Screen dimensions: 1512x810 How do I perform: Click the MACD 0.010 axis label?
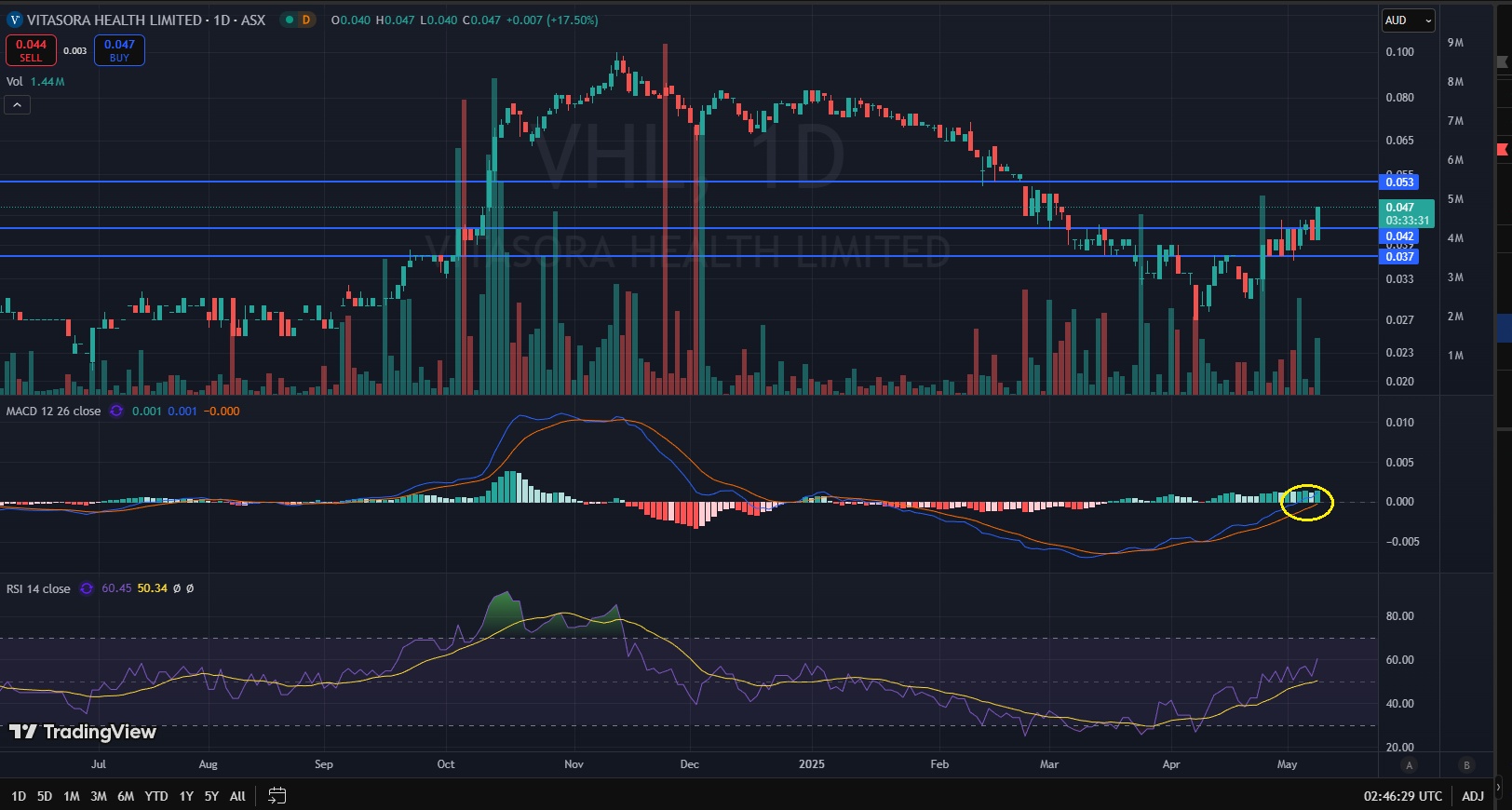point(1399,423)
